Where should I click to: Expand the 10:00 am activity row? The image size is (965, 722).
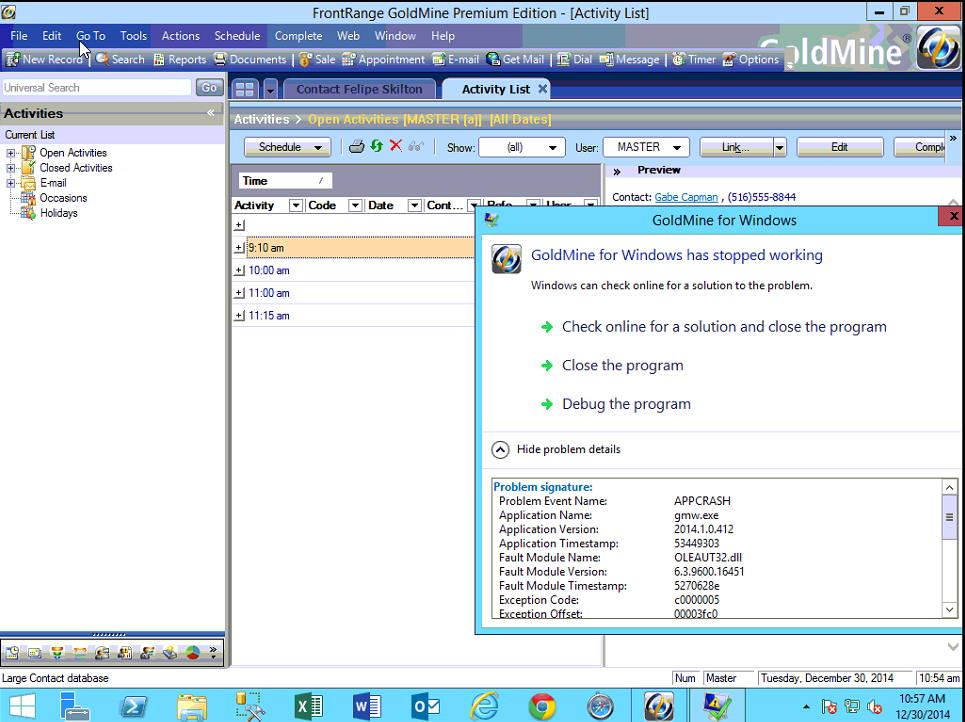tap(239, 270)
